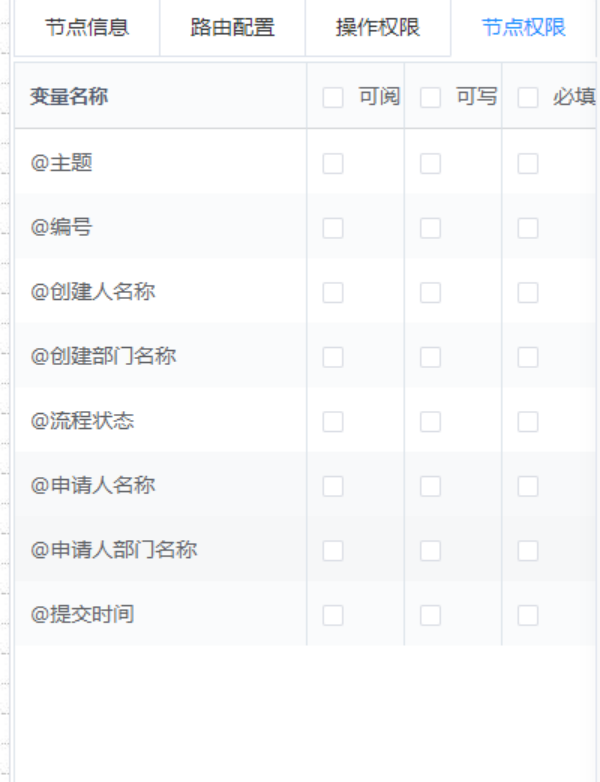
Task: Click the 变量名称 column header
Action: click(x=69, y=97)
